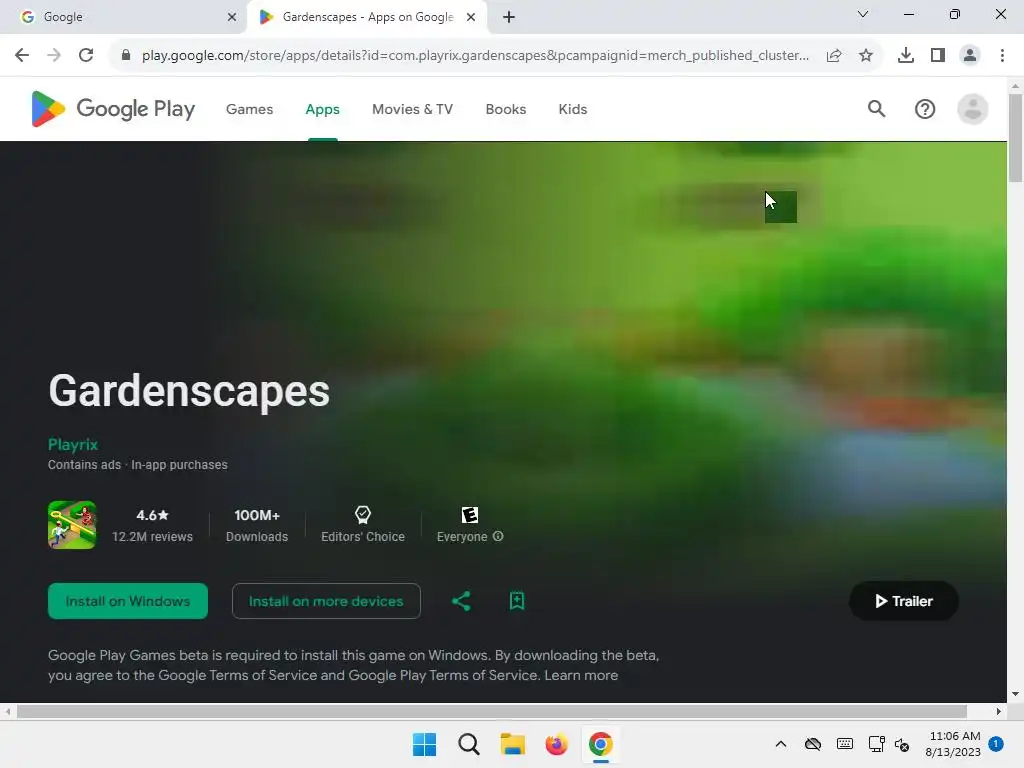This screenshot has width=1024, height=768.
Task: Expand the system tray hidden icons chevron
Action: [x=780, y=744]
